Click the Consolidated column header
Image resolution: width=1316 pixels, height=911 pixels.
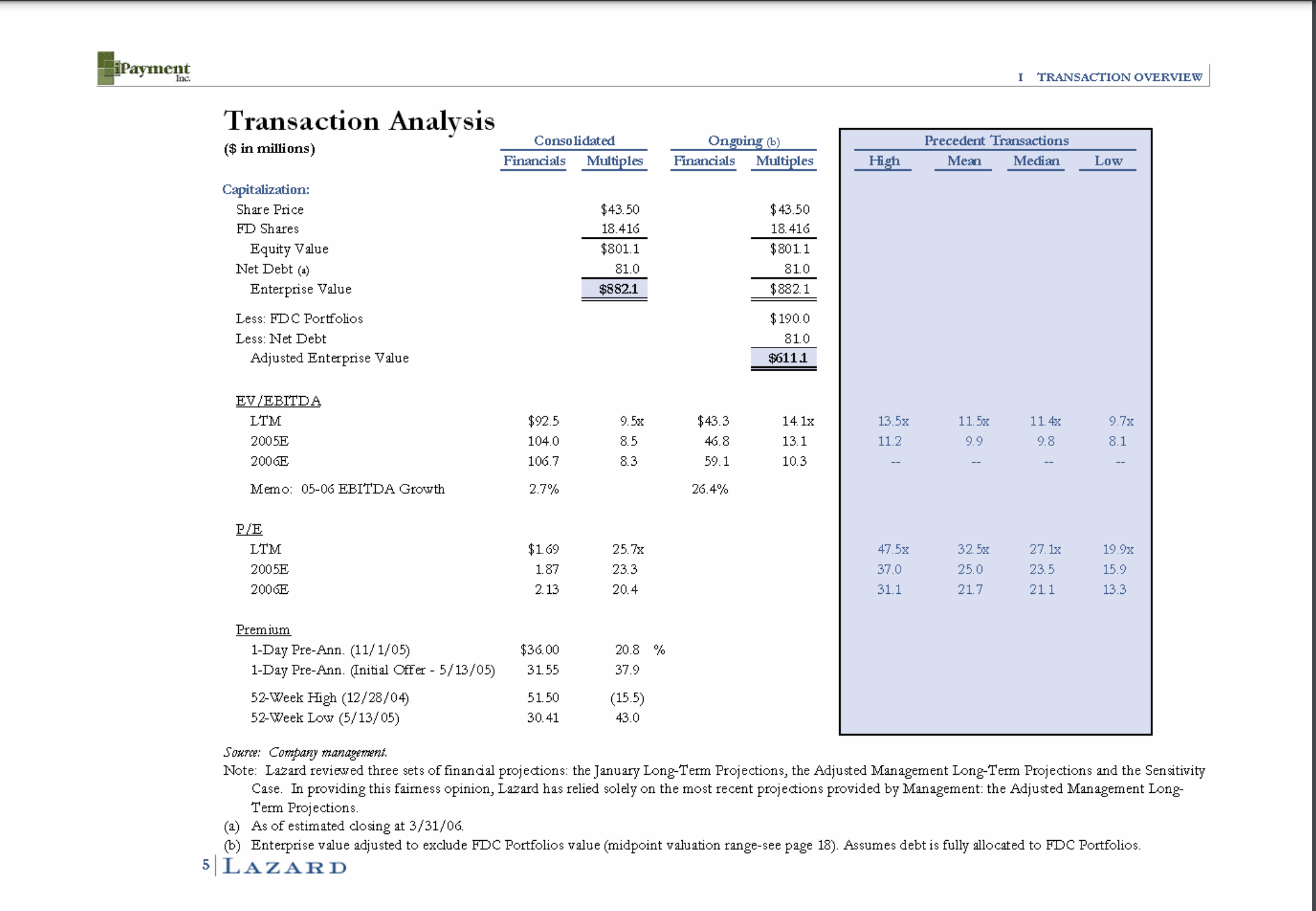[575, 140]
